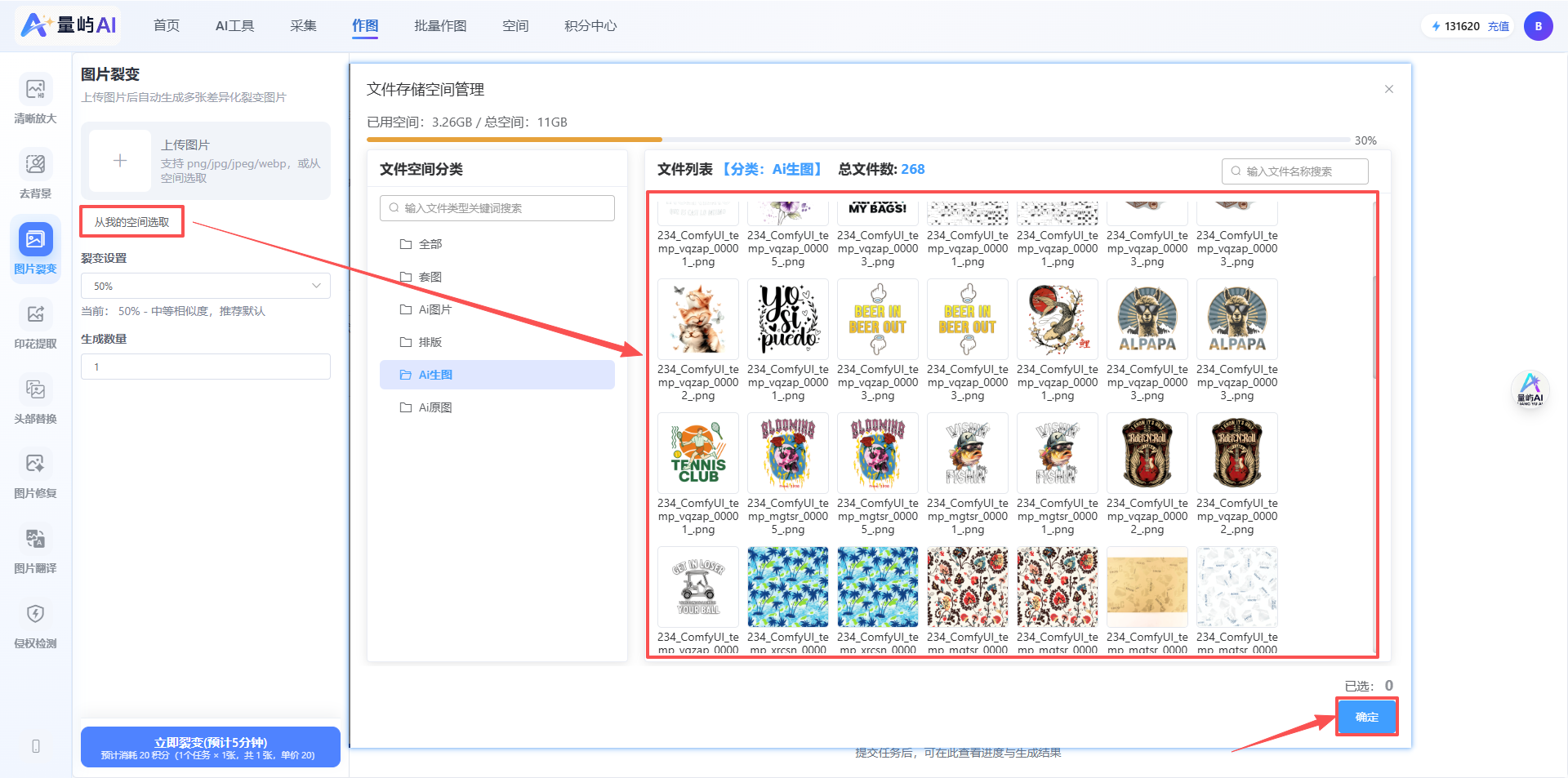Go to the 首页 tab
Image resolution: width=1568 pixels, height=778 pixels.
[167, 26]
